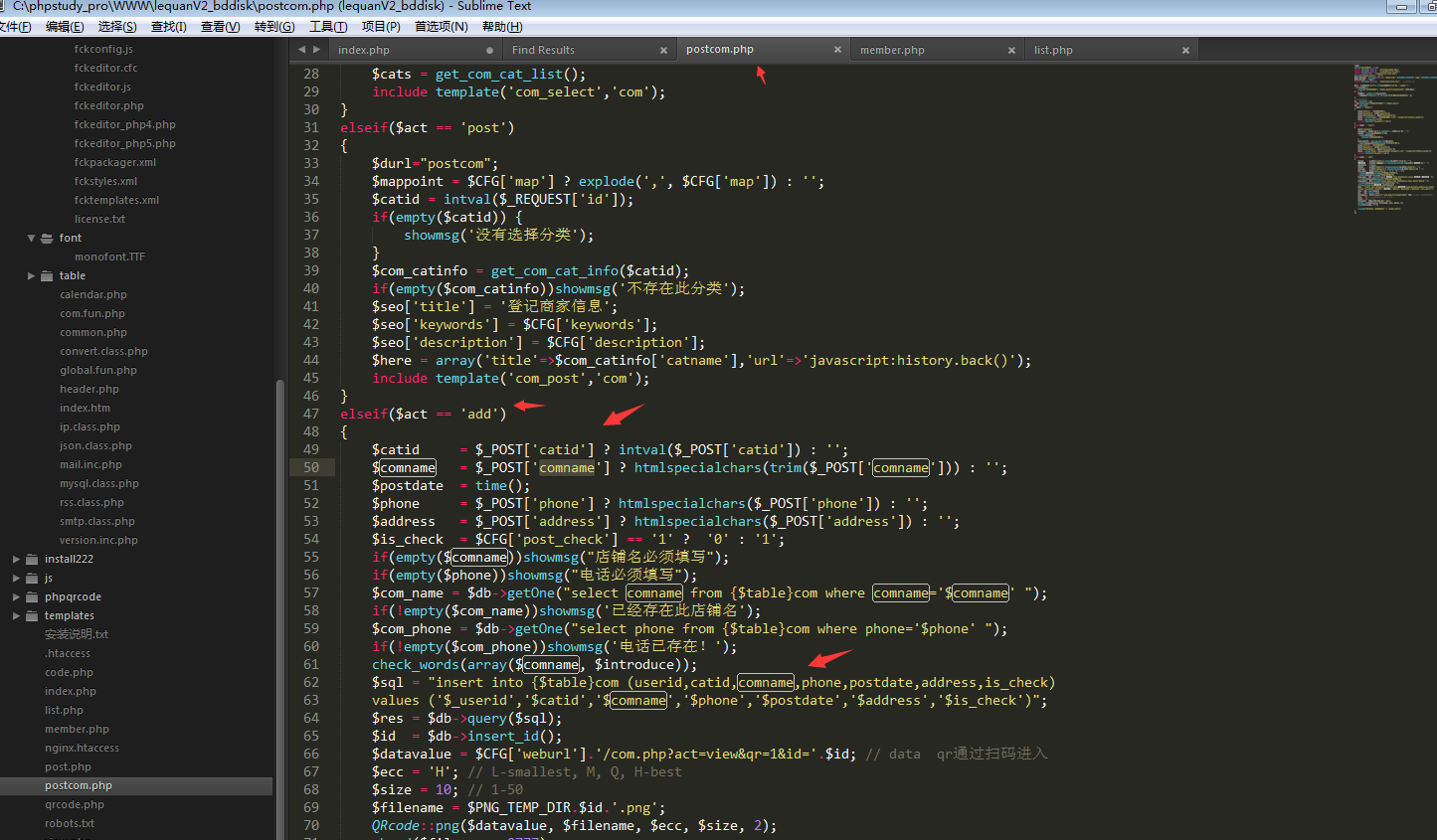This screenshot has width=1437, height=840.
Task: Open the 工具(T) menu
Action: 328,27
